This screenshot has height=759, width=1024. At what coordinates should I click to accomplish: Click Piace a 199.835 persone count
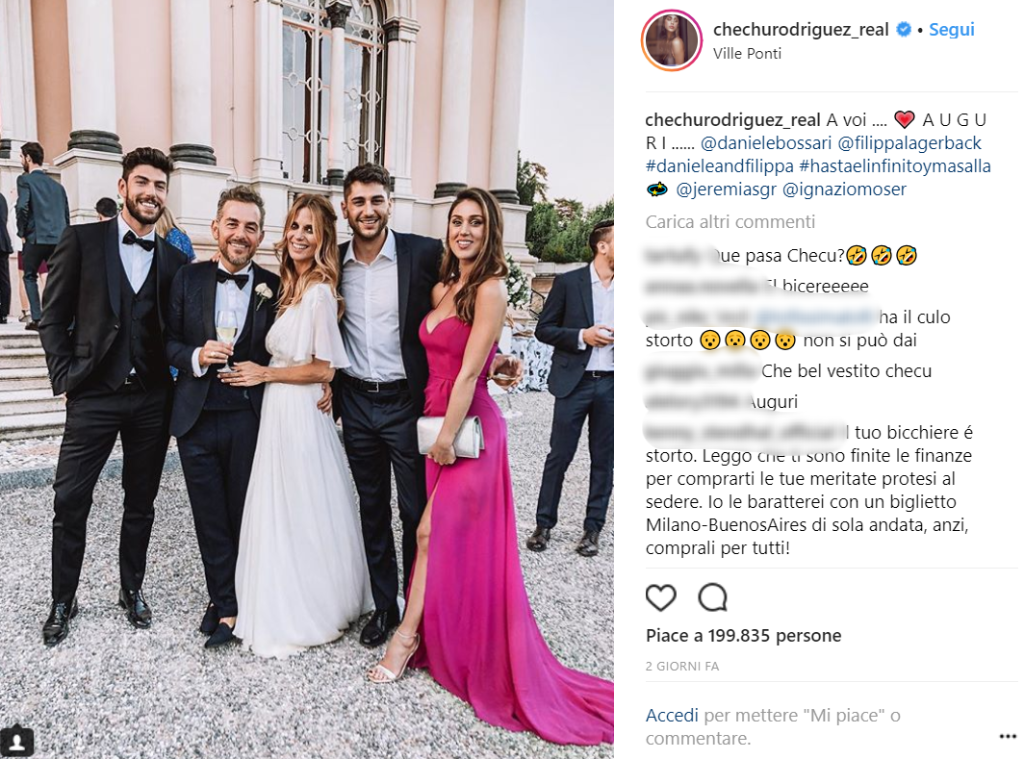click(x=743, y=636)
